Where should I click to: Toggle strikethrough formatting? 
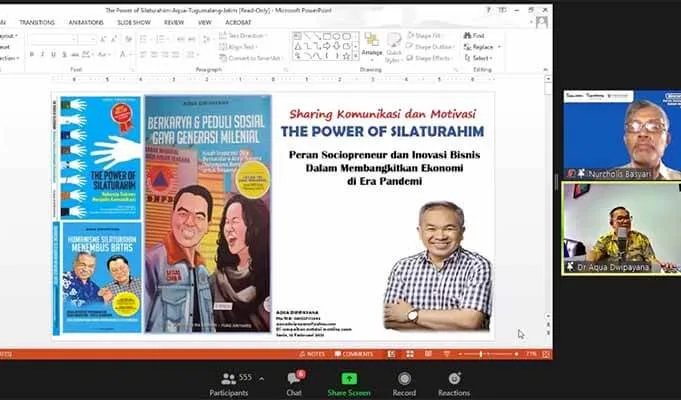[x=75, y=55]
